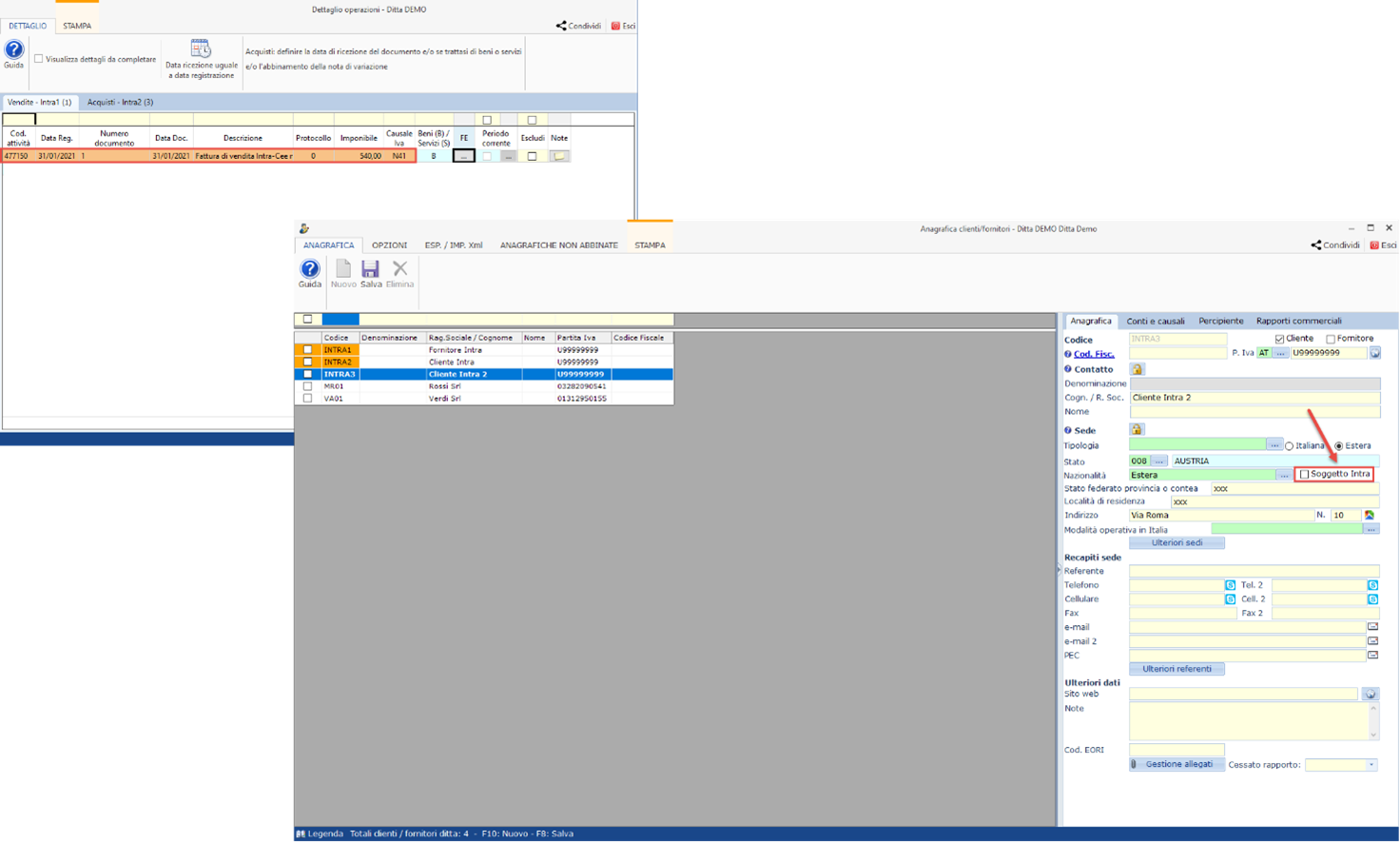1400x843 pixels.
Task: Click the Nuovo document icon
Action: 343,270
